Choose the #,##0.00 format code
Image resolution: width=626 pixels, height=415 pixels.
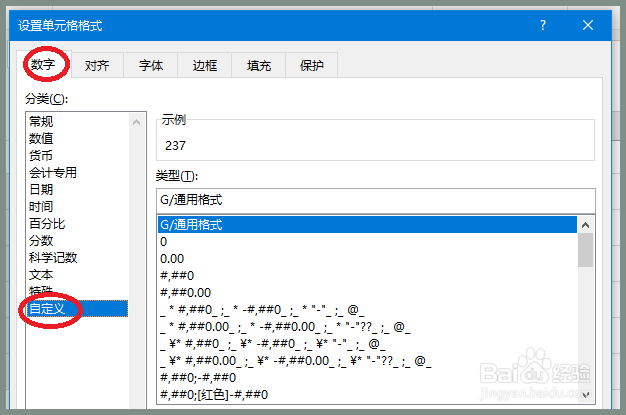click(x=367, y=292)
